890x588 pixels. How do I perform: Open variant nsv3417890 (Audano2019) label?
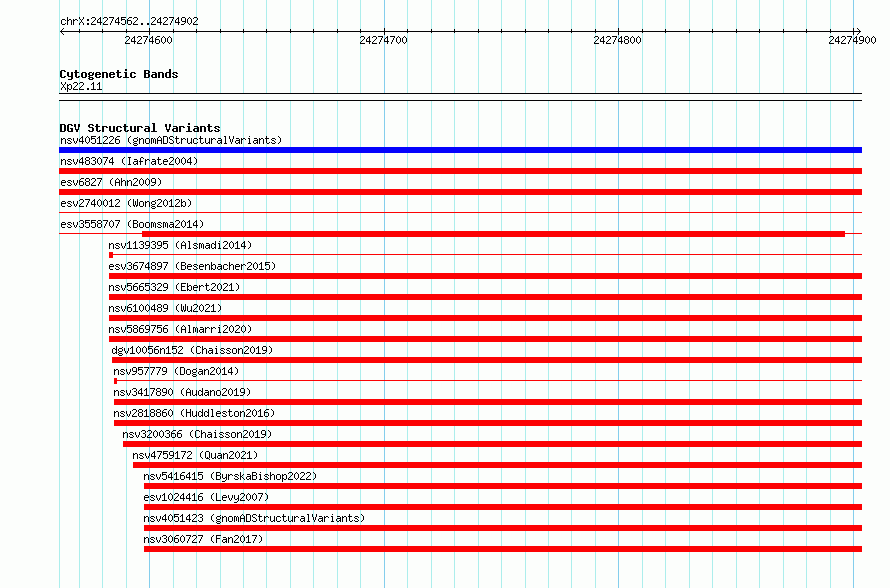(182, 392)
